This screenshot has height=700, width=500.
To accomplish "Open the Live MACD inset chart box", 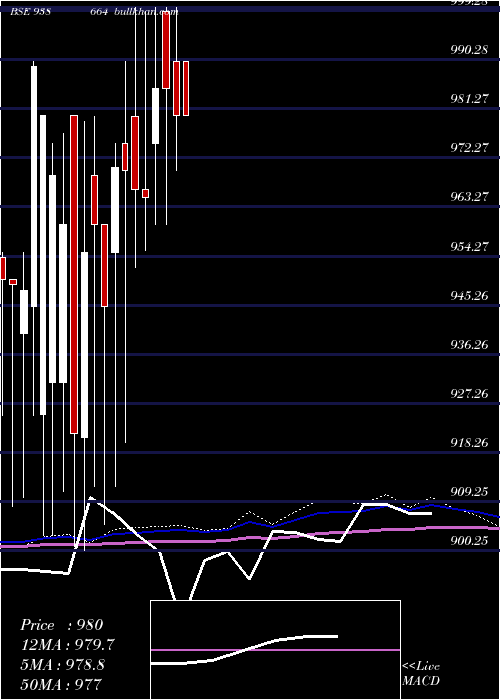I will 275,650.
